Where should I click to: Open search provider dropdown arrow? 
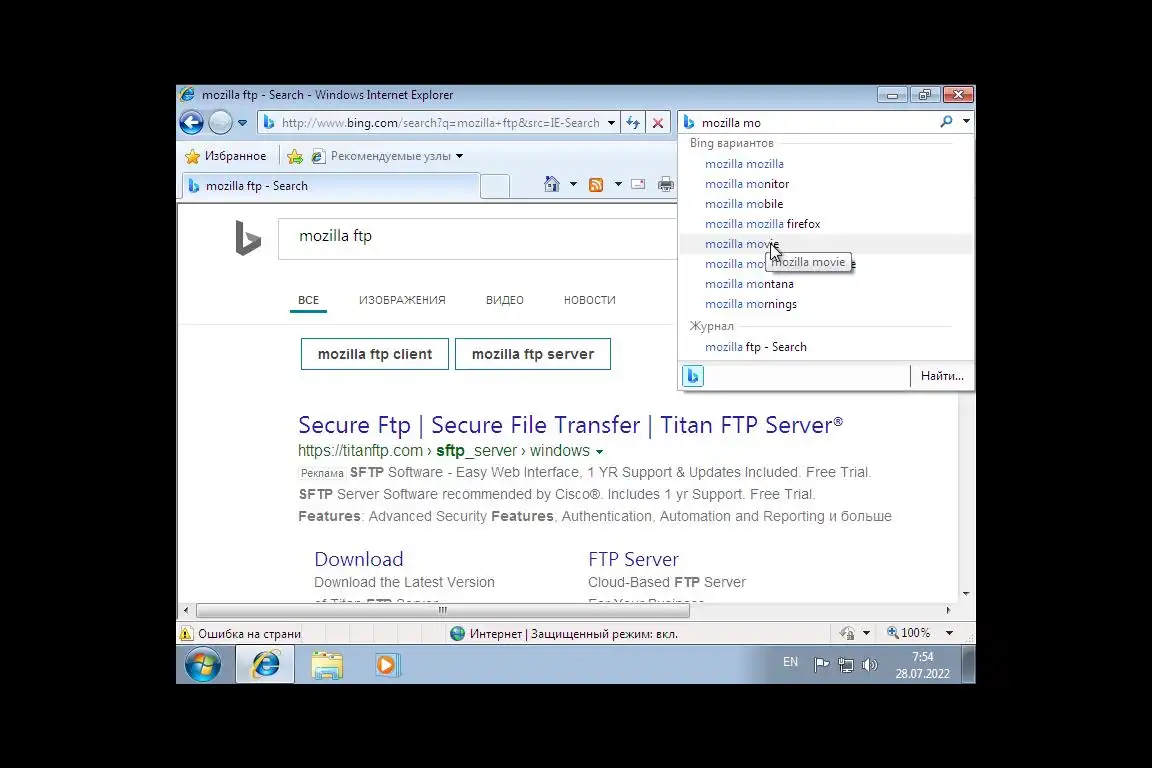[x=966, y=122]
